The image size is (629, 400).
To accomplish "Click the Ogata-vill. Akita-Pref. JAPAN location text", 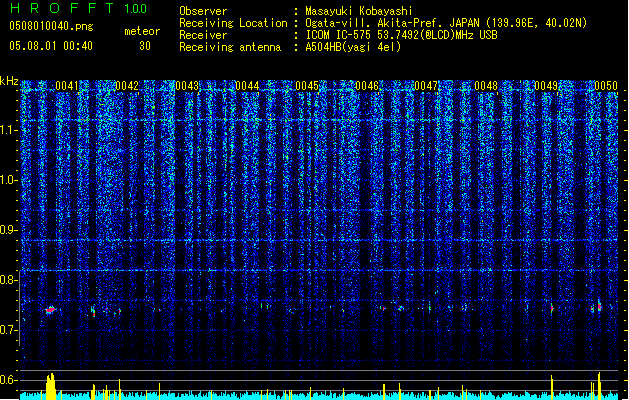I will point(446,23).
